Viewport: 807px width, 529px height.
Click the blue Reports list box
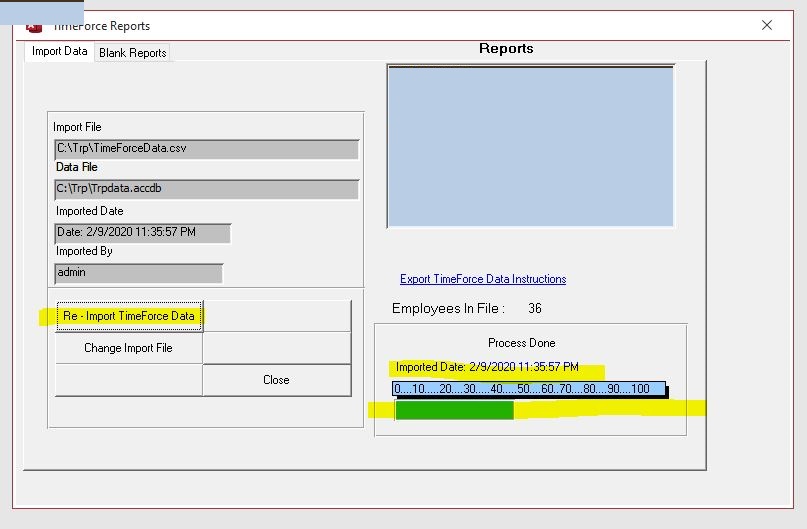pyautogui.click(x=530, y=146)
